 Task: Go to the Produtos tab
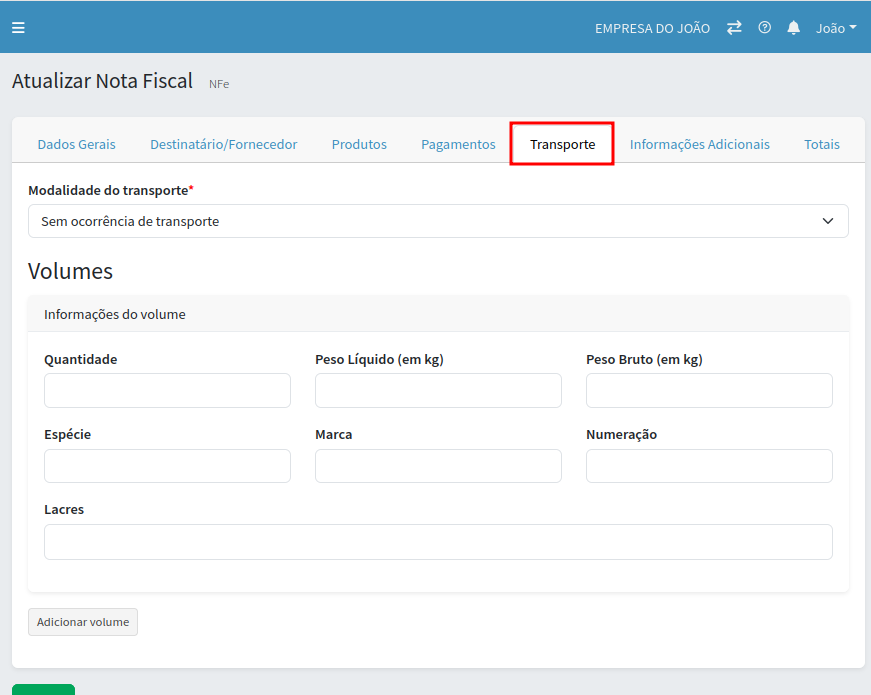[359, 144]
